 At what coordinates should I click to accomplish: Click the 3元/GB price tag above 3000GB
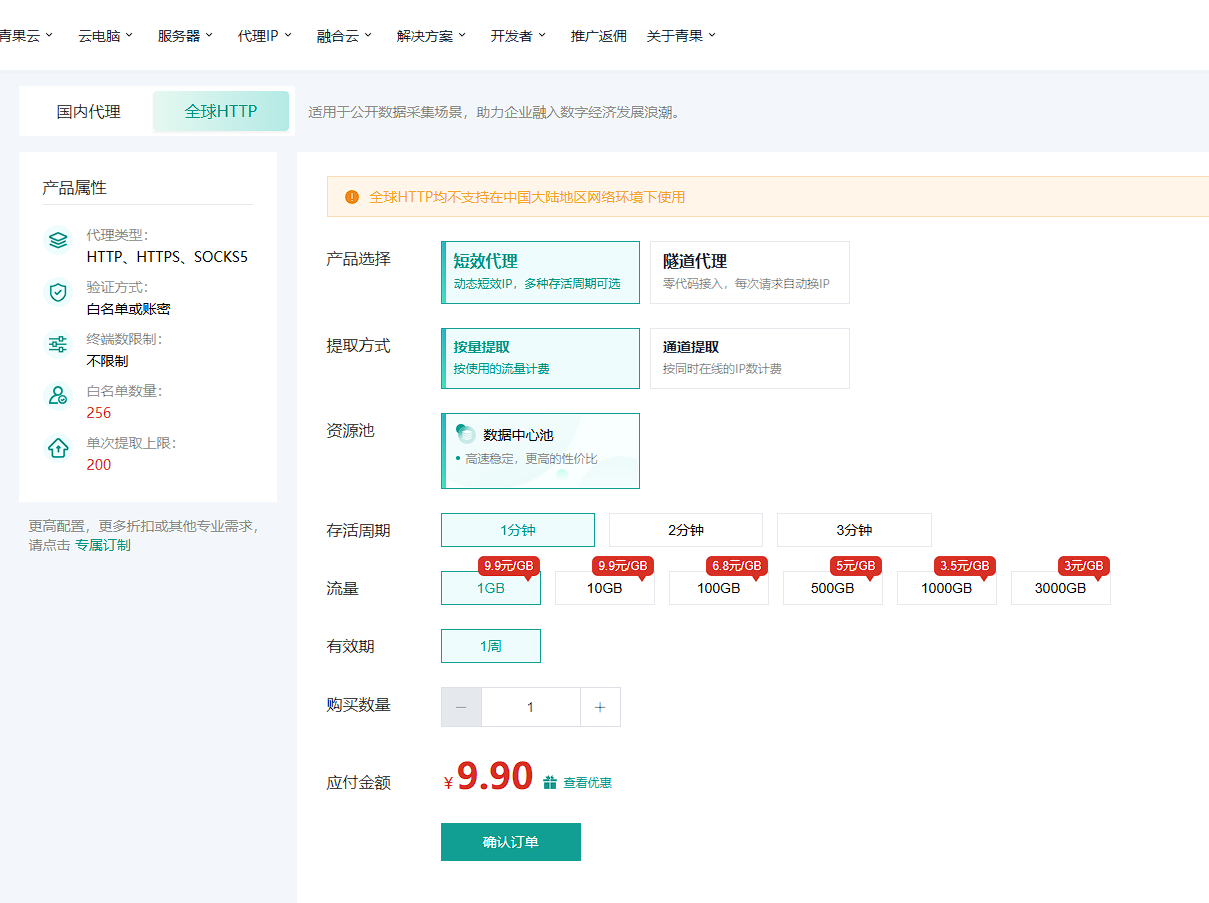click(1084, 566)
